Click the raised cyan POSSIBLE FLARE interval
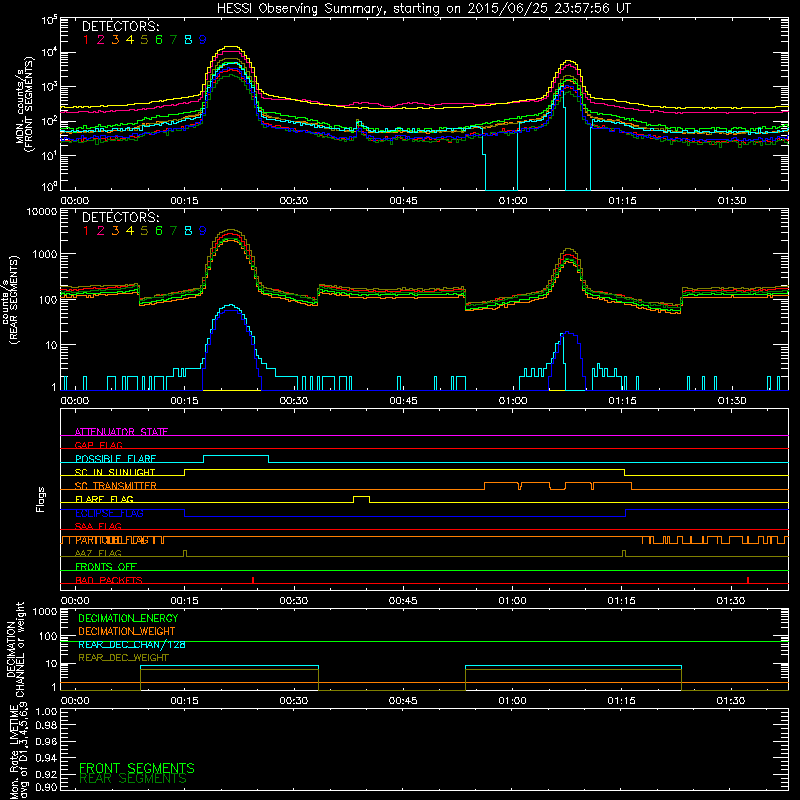 click(236, 459)
